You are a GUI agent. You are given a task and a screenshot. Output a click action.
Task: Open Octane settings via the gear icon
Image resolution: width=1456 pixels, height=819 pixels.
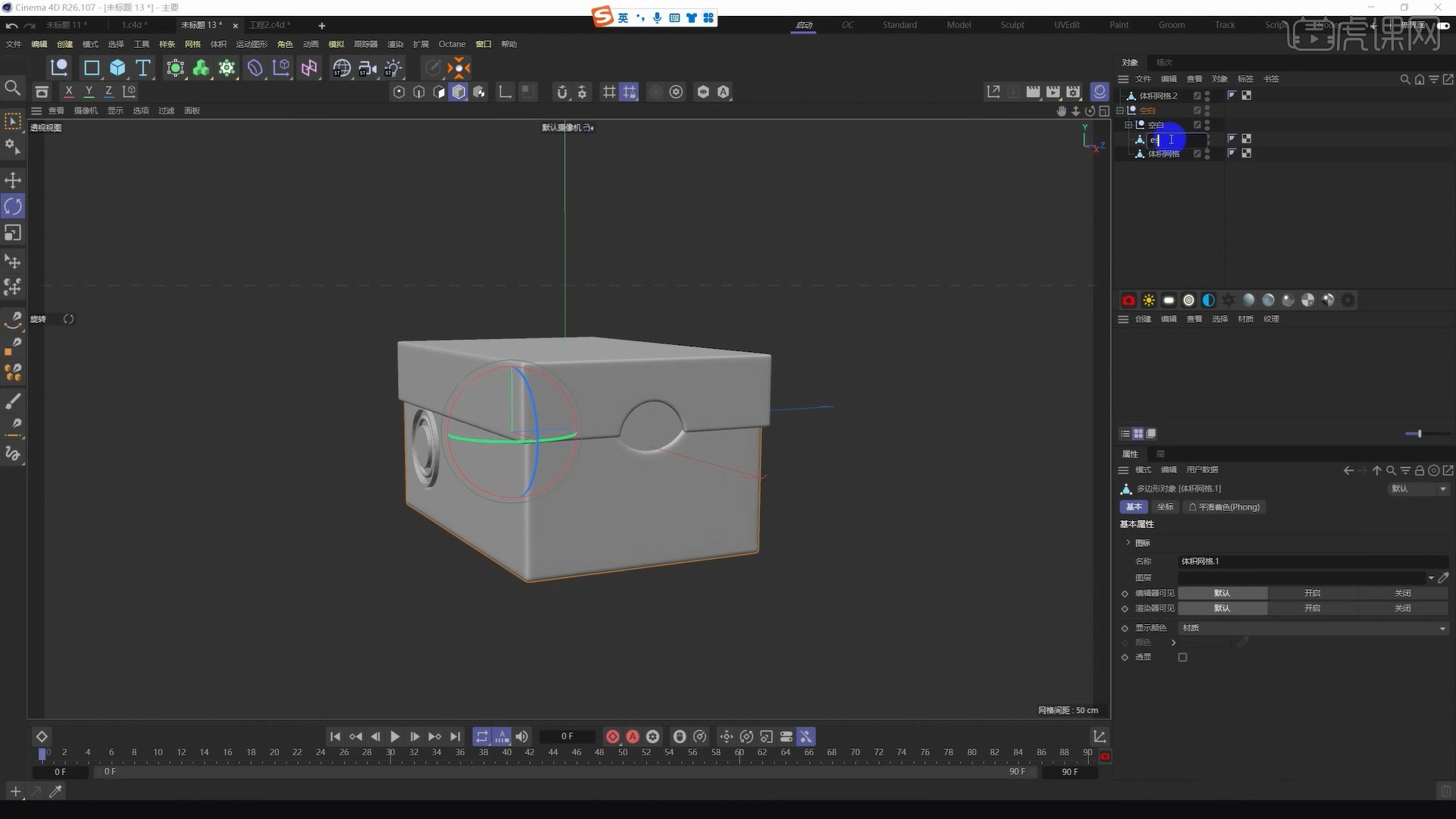[x=1348, y=300]
